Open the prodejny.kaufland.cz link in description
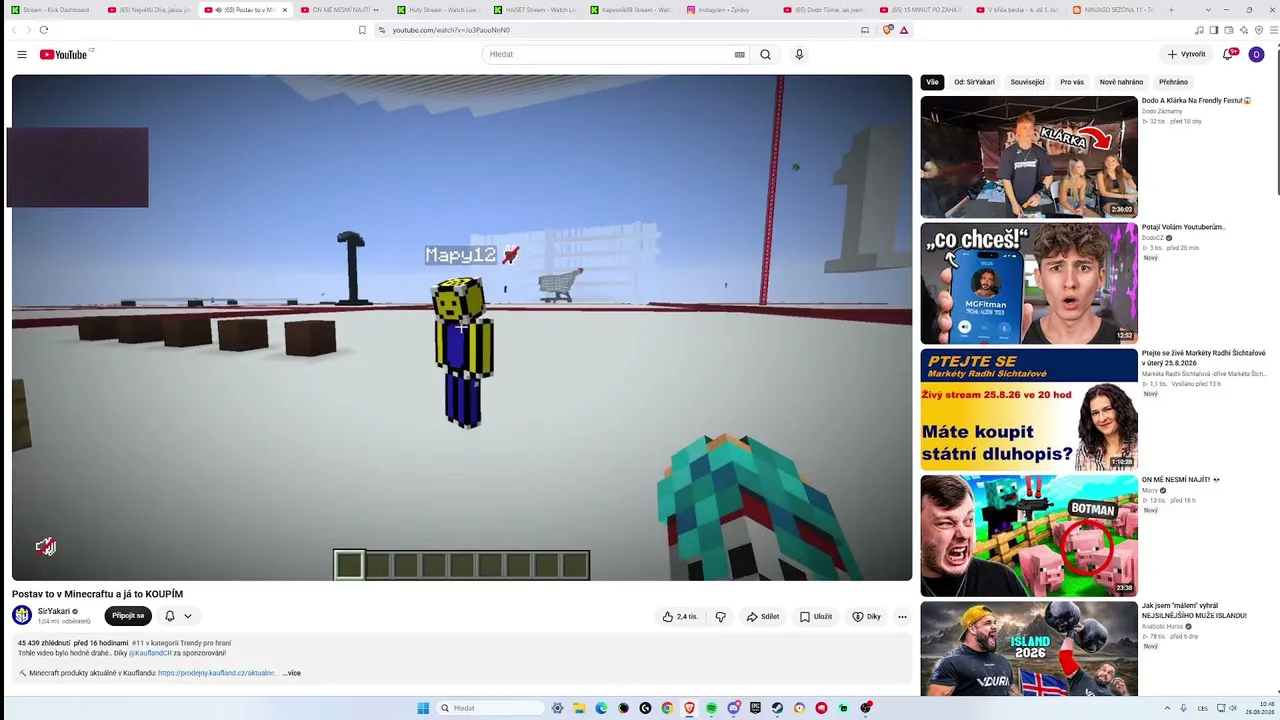 click(216, 673)
